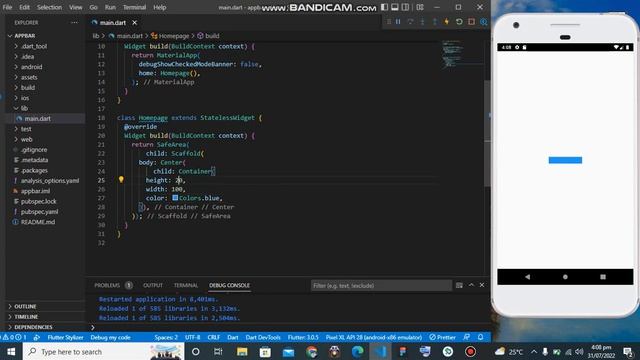
Task: Click Prettier in the status bar
Action: 442,337
